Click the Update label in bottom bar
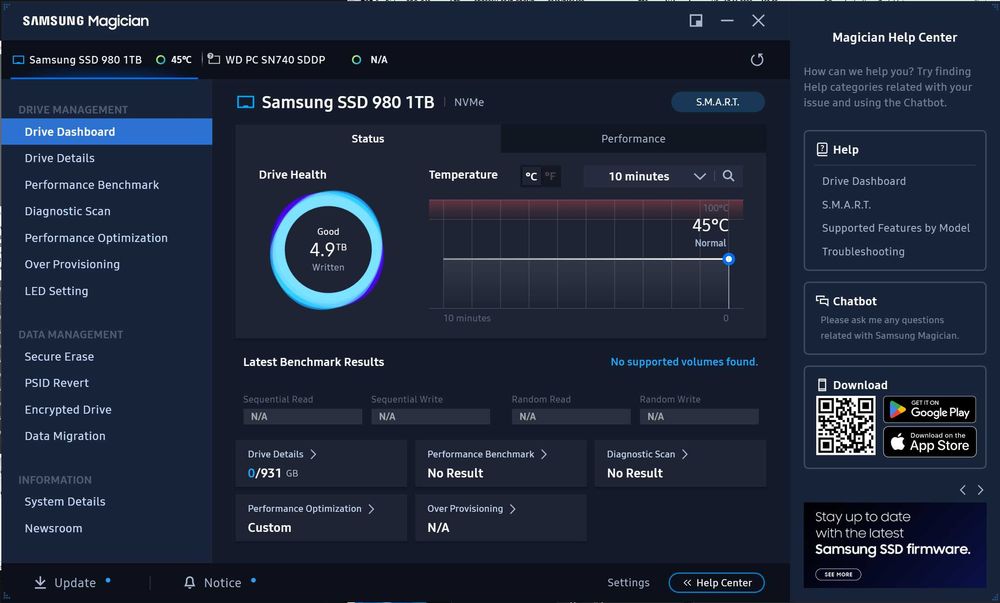This screenshot has height=603, width=1000. [x=75, y=583]
